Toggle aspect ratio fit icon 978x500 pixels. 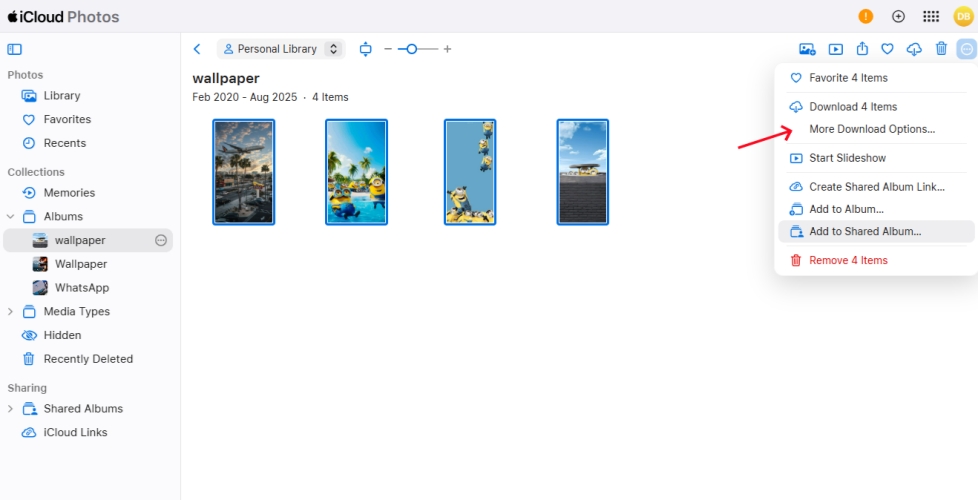click(x=366, y=49)
